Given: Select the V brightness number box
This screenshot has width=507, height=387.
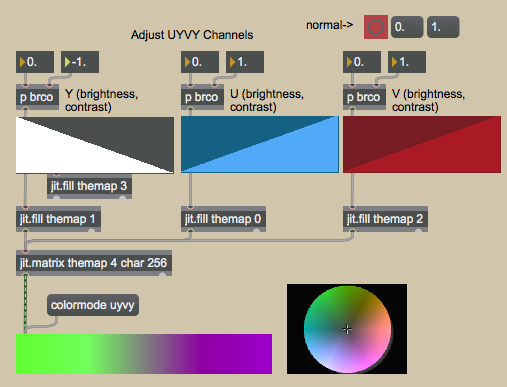Looking at the screenshot, I should pyautogui.click(x=362, y=62).
